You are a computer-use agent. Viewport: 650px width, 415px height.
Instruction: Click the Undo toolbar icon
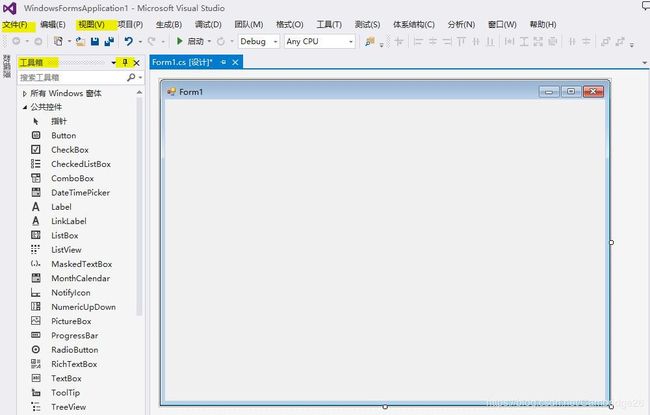coord(129,41)
